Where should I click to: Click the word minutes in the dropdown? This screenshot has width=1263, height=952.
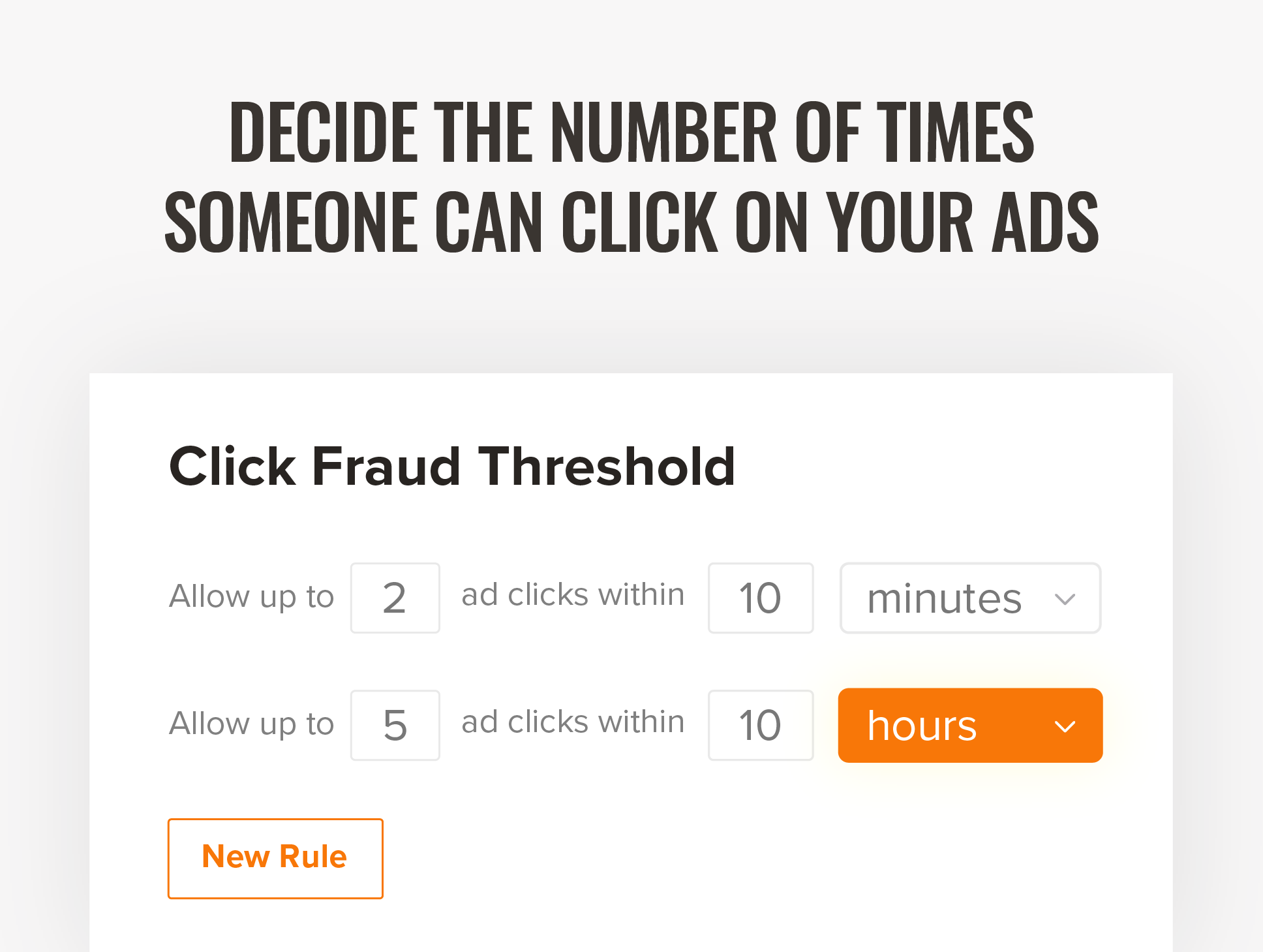coord(944,599)
